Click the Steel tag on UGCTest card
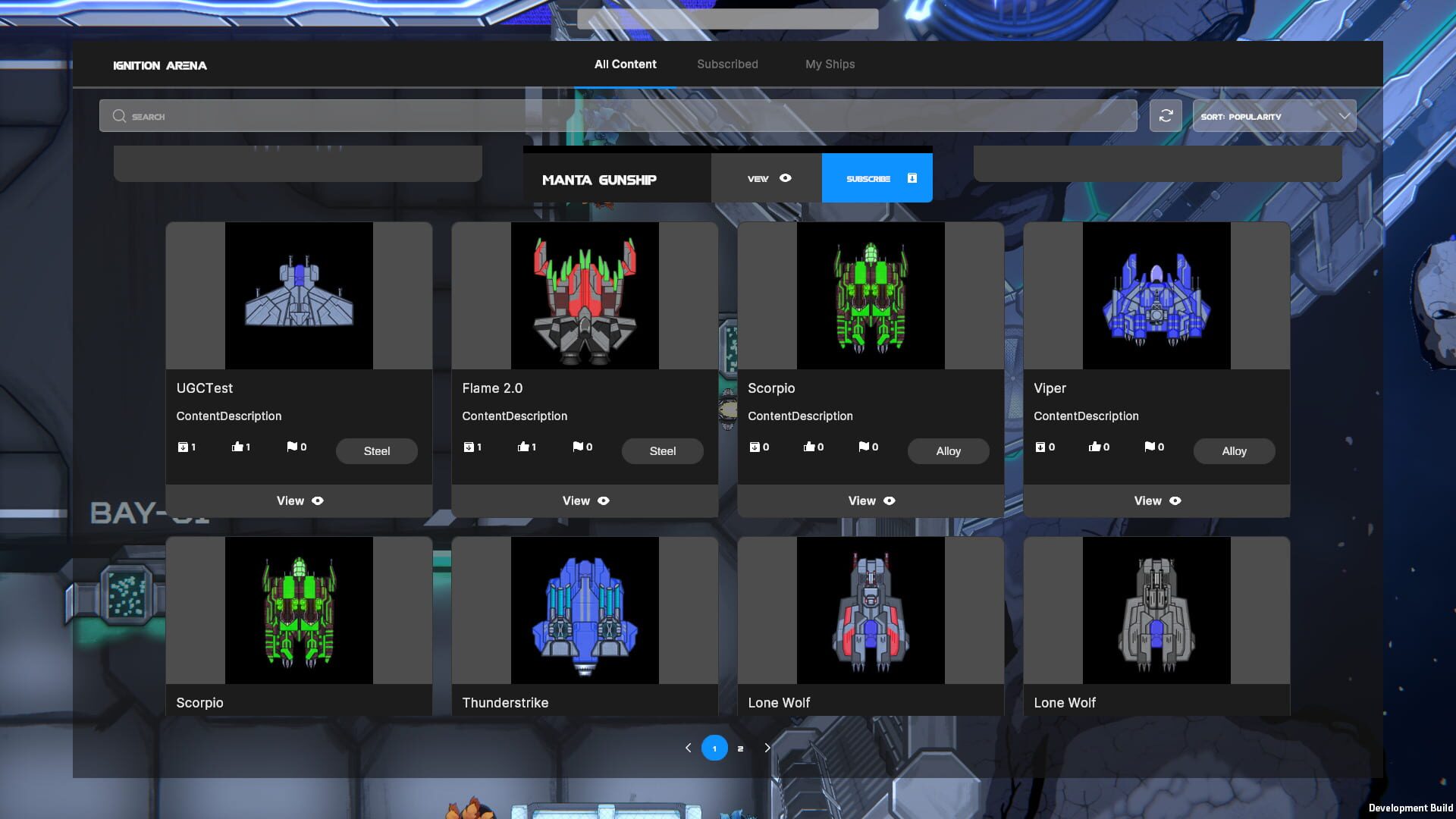Viewport: 1456px width, 819px height. pos(377,451)
